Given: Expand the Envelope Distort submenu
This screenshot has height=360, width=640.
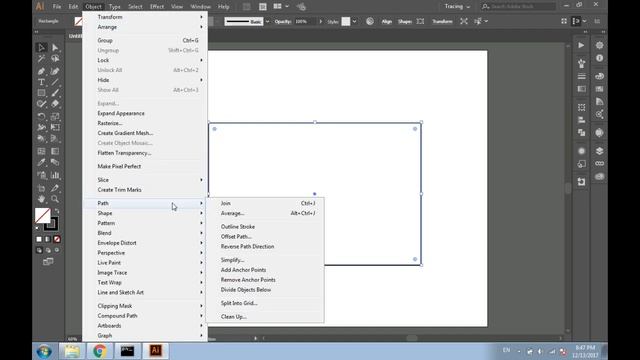Looking at the screenshot, I should 145,243.
